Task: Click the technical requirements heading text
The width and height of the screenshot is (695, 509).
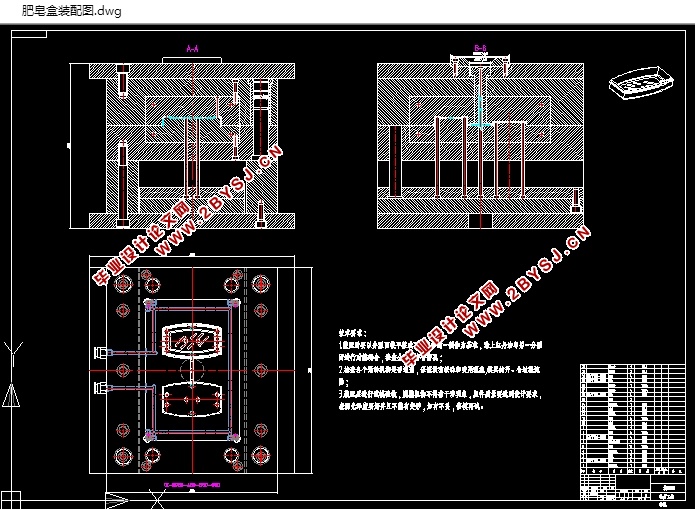Action: [x=353, y=333]
